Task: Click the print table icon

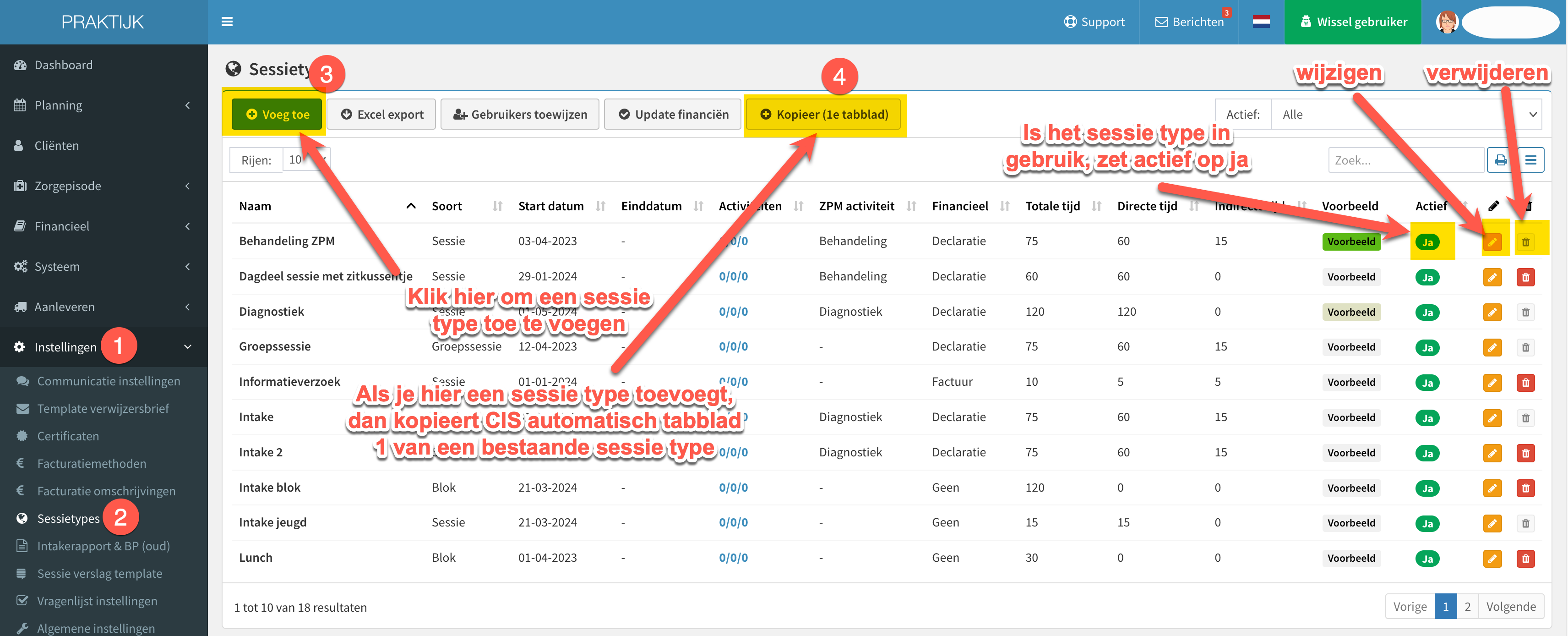Action: pyautogui.click(x=1501, y=159)
